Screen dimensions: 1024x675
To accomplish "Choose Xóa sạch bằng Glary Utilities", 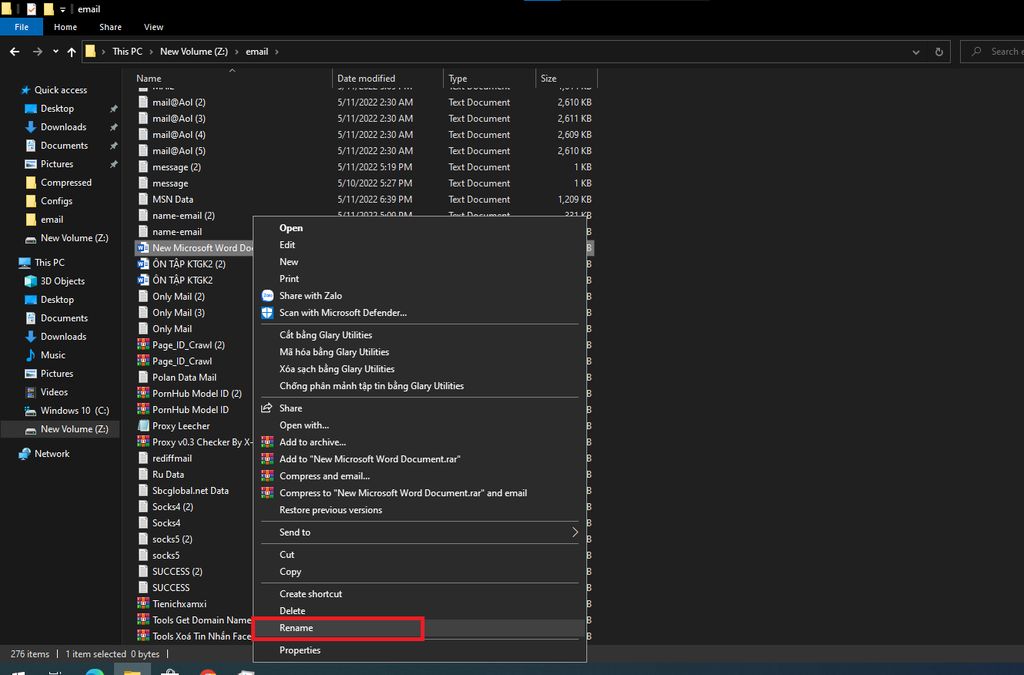I will click(x=337, y=369).
